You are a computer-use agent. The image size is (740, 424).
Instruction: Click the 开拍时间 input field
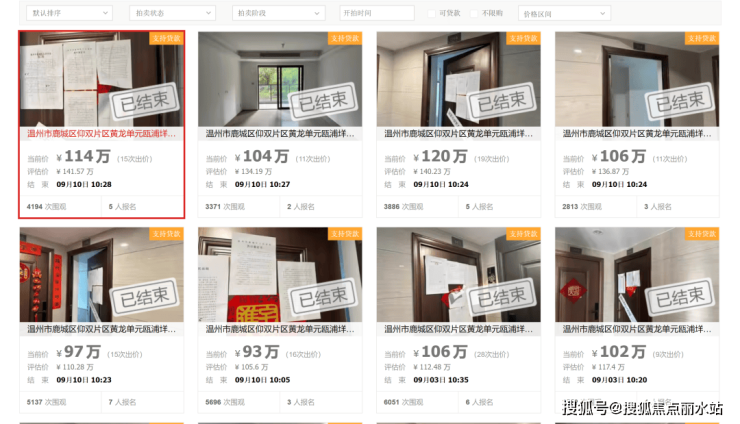[x=377, y=13]
